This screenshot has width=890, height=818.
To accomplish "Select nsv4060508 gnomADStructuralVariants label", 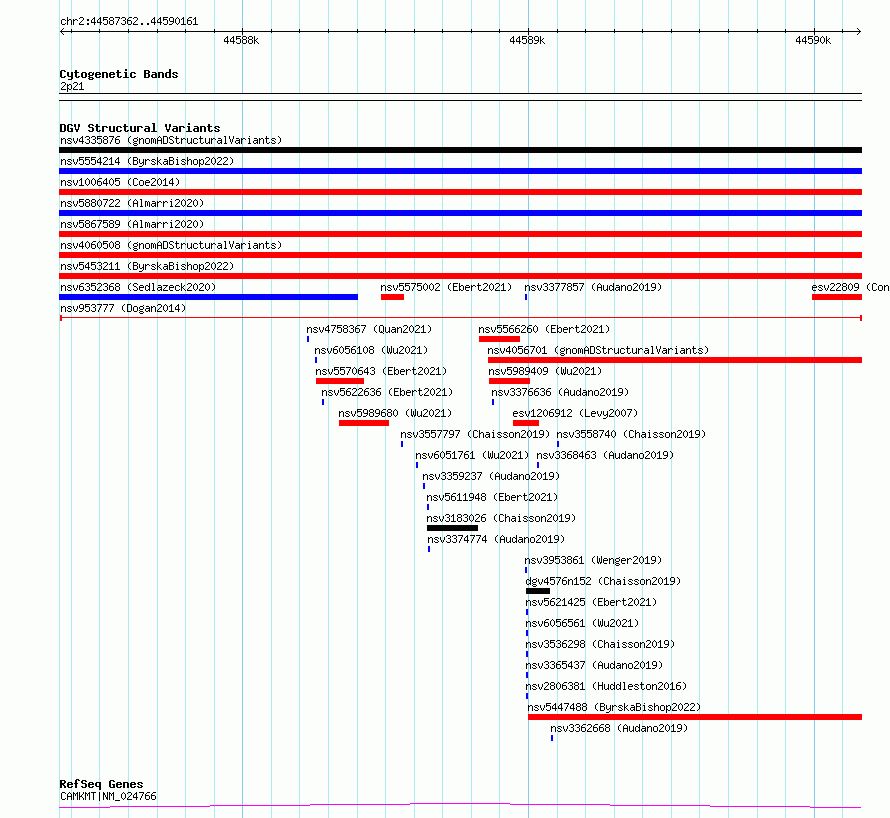I will tap(171, 245).
